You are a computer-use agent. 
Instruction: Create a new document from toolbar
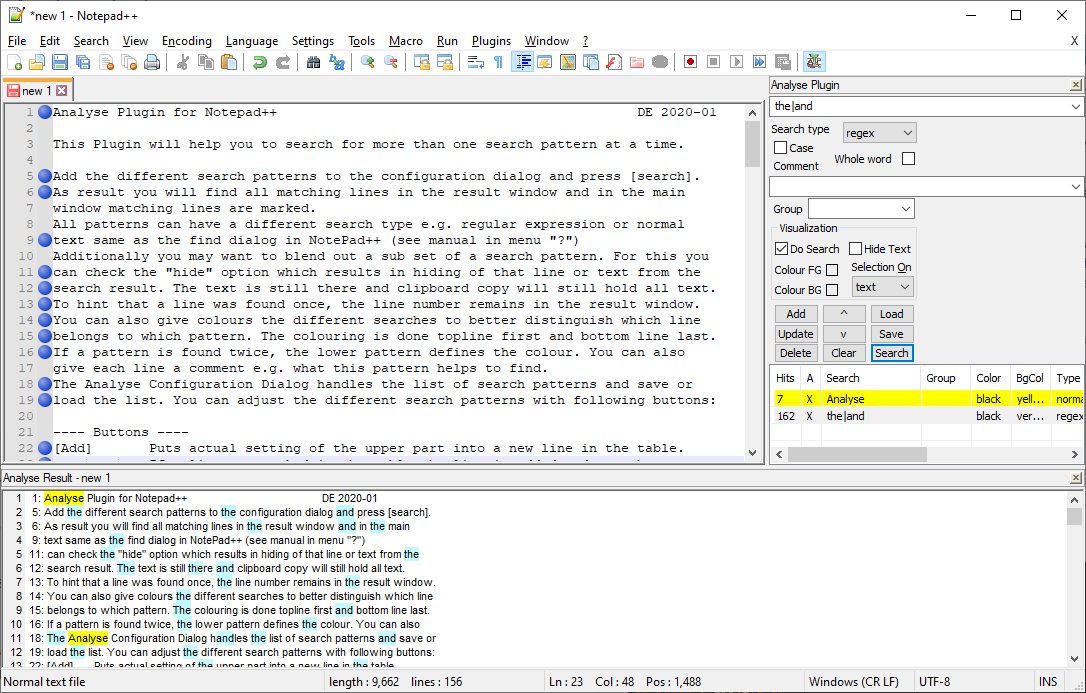(x=14, y=62)
